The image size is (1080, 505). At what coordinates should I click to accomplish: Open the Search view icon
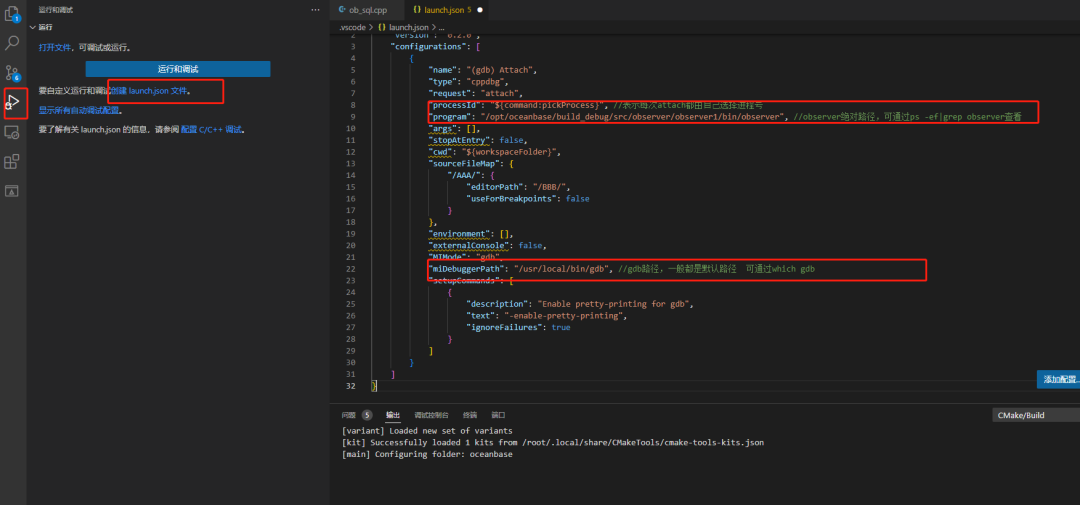tap(12, 43)
